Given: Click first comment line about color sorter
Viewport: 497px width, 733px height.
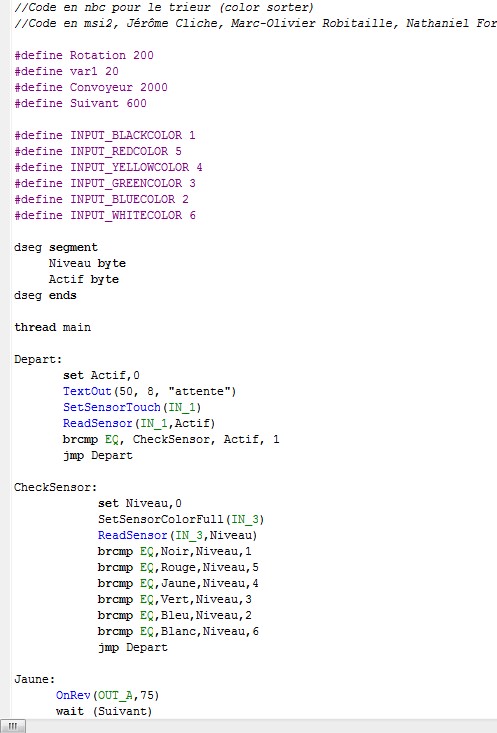Looking at the screenshot, I should [x=164, y=7].
